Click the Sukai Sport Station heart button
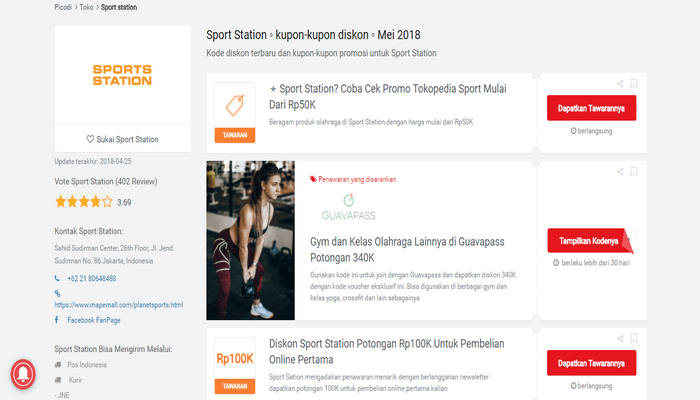The image size is (700, 400). point(122,139)
